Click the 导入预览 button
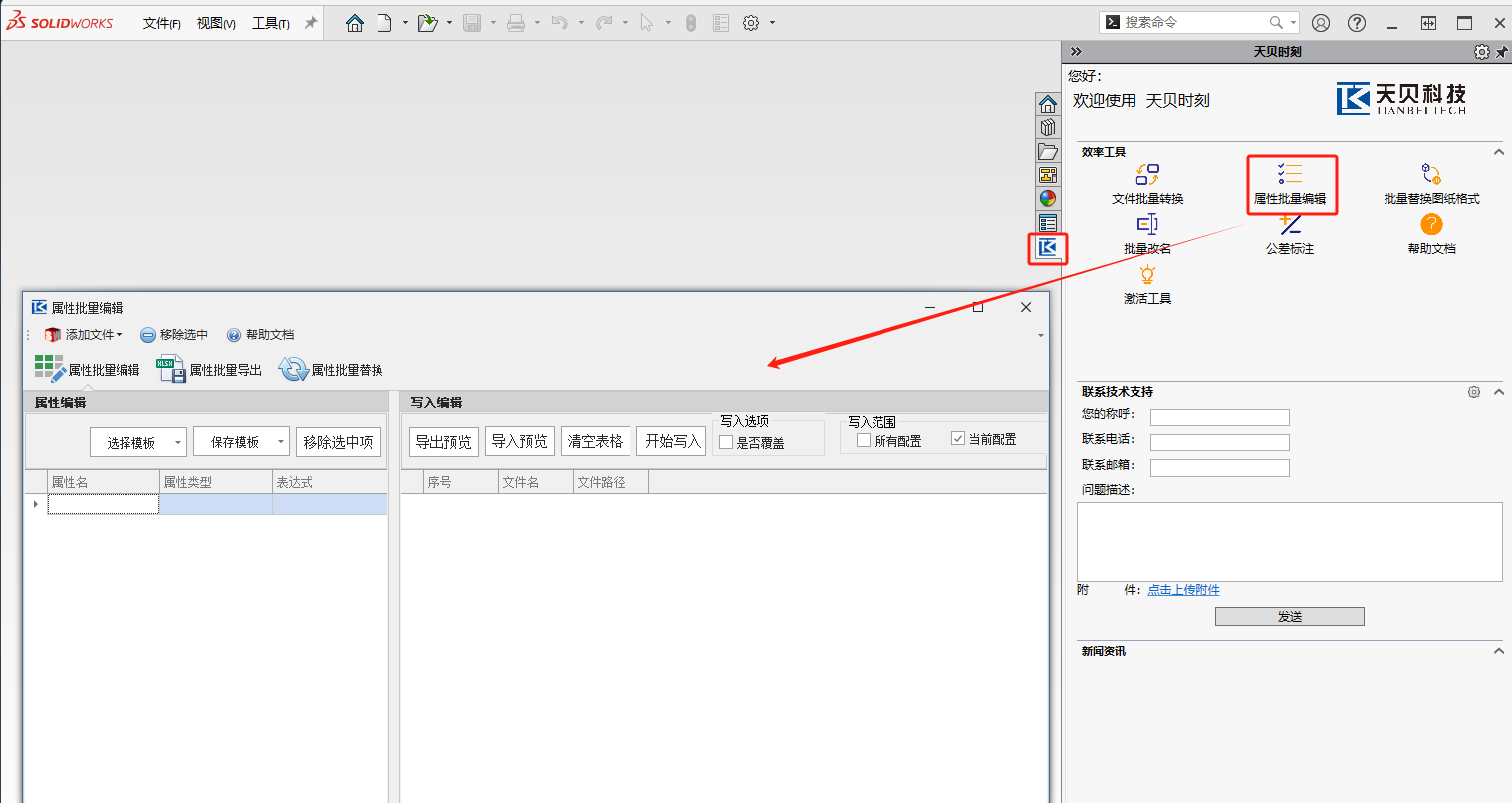The image size is (1512, 803). pyautogui.click(x=520, y=441)
